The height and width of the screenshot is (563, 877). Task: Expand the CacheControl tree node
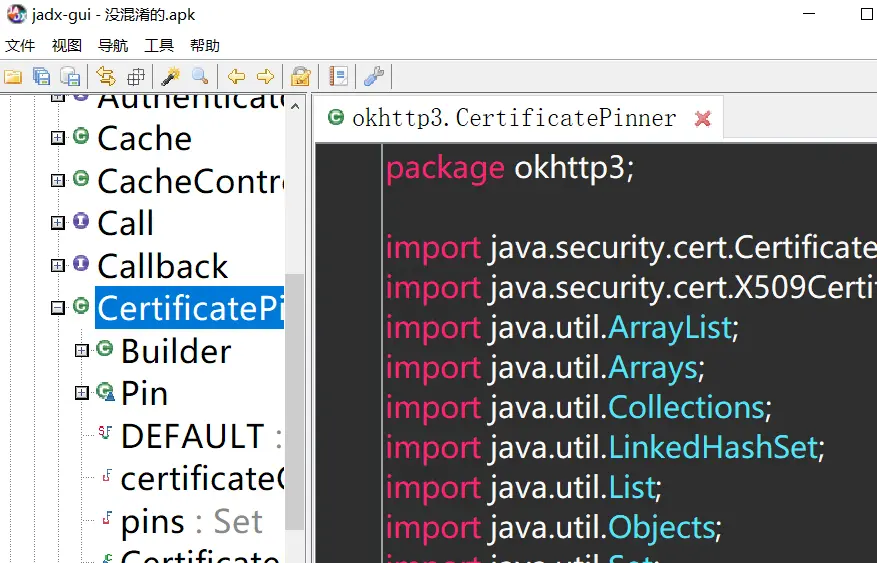tap(58, 180)
